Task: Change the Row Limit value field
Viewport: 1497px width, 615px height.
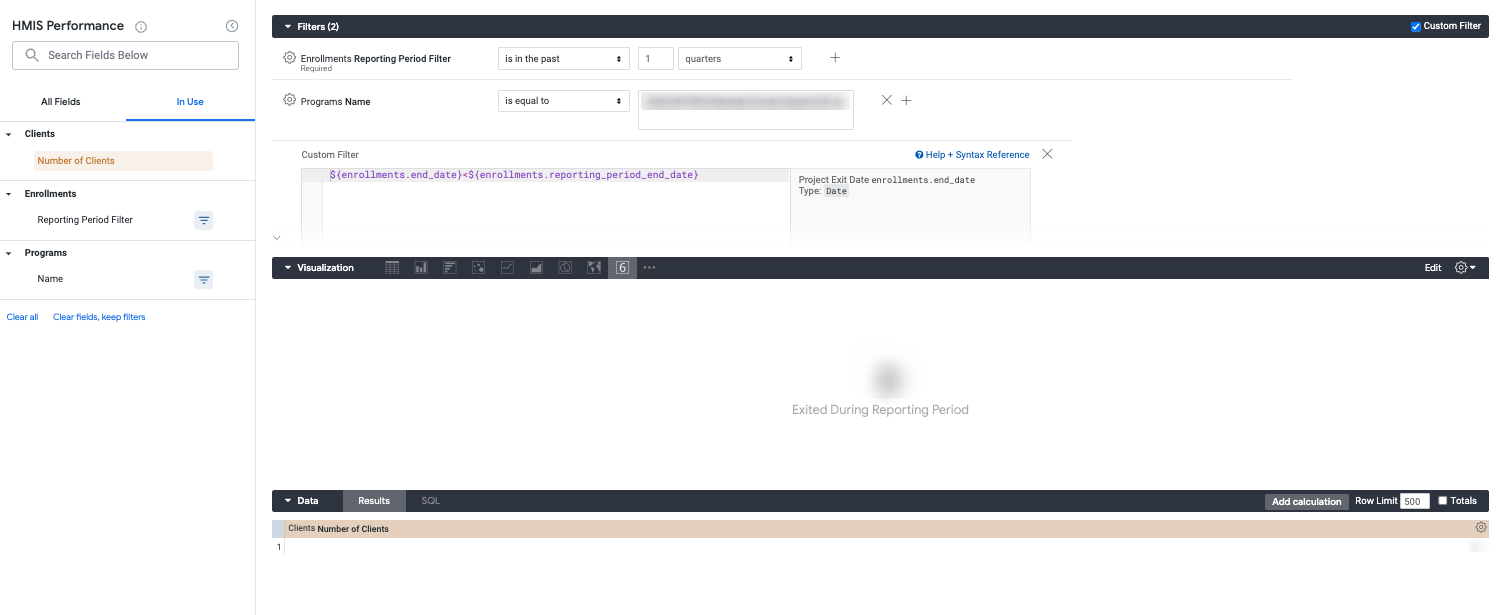Action: click(1414, 501)
